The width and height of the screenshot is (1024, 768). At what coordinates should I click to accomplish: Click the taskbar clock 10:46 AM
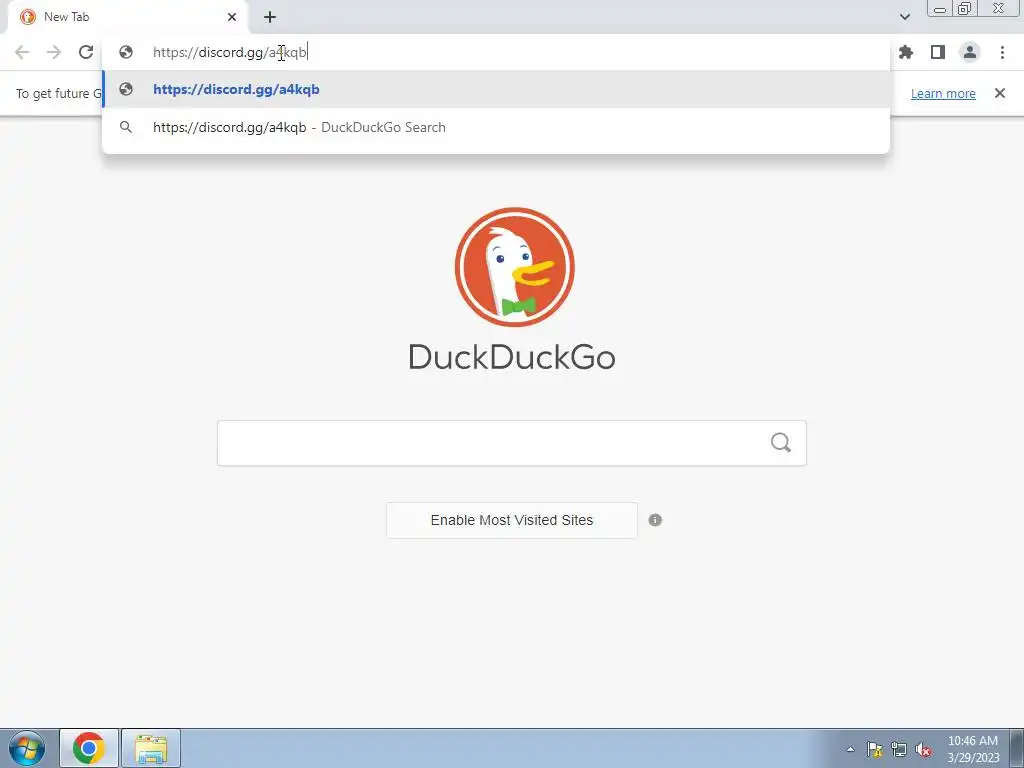coord(973,749)
